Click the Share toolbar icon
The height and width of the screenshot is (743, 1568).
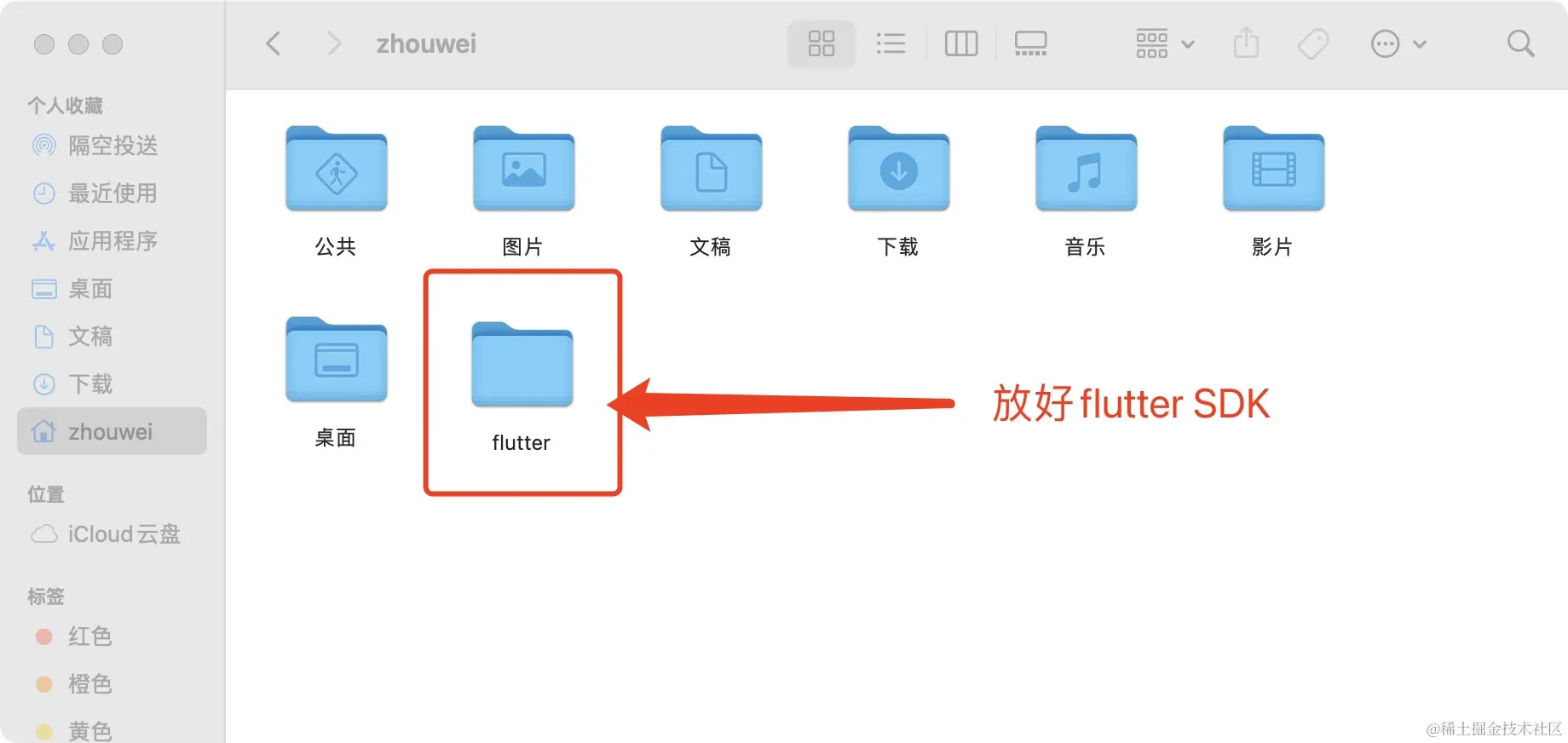pos(1246,43)
